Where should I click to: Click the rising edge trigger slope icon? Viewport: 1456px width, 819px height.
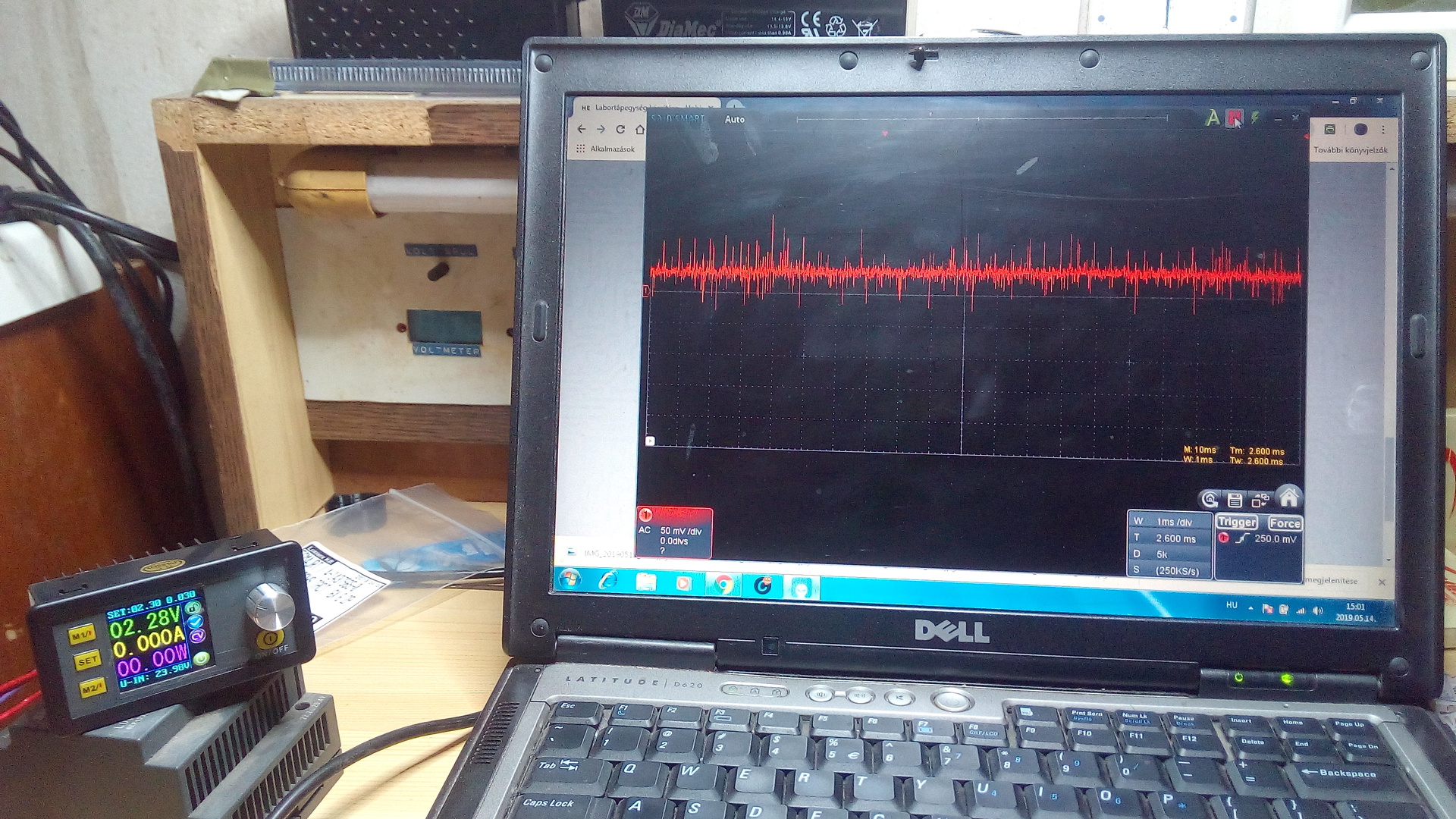(1242, 538)
